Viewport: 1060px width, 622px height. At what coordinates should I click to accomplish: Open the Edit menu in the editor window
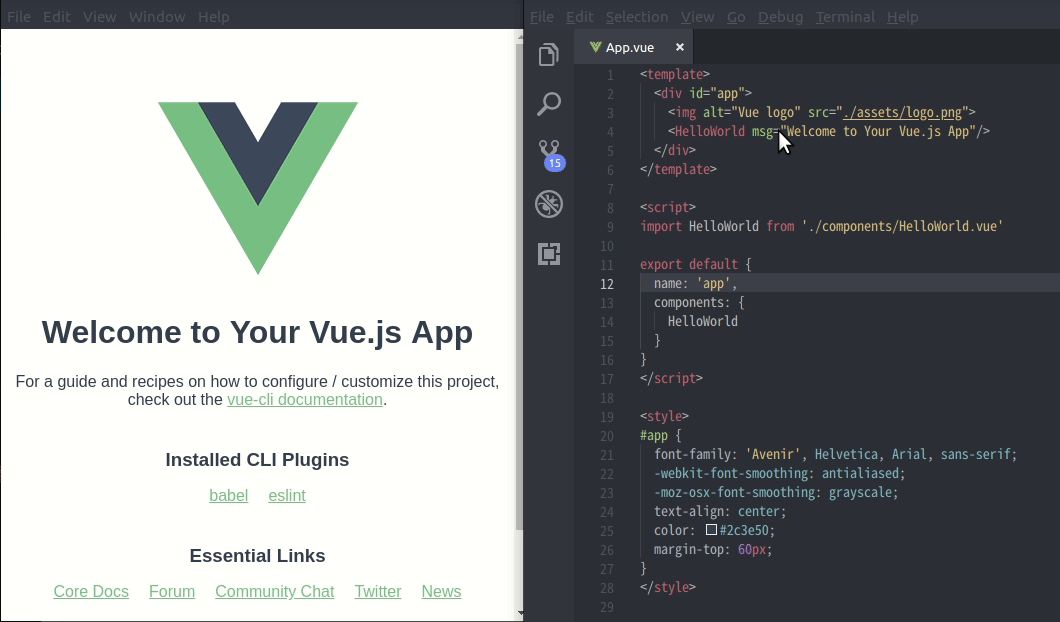coord(579,17)
